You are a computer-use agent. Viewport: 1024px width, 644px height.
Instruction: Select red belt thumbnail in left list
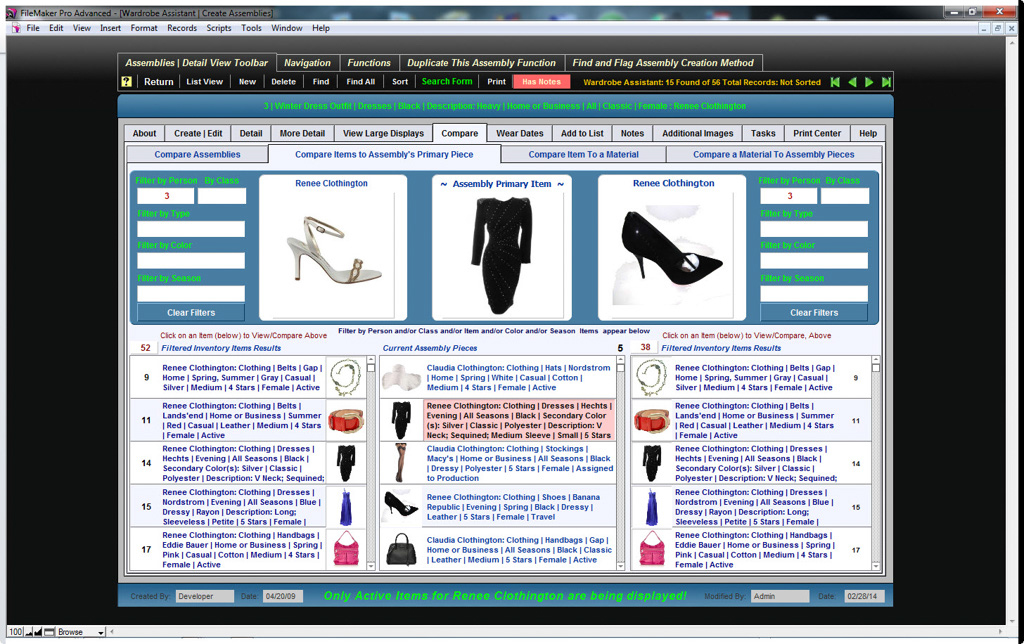click(x=345, y=420)
